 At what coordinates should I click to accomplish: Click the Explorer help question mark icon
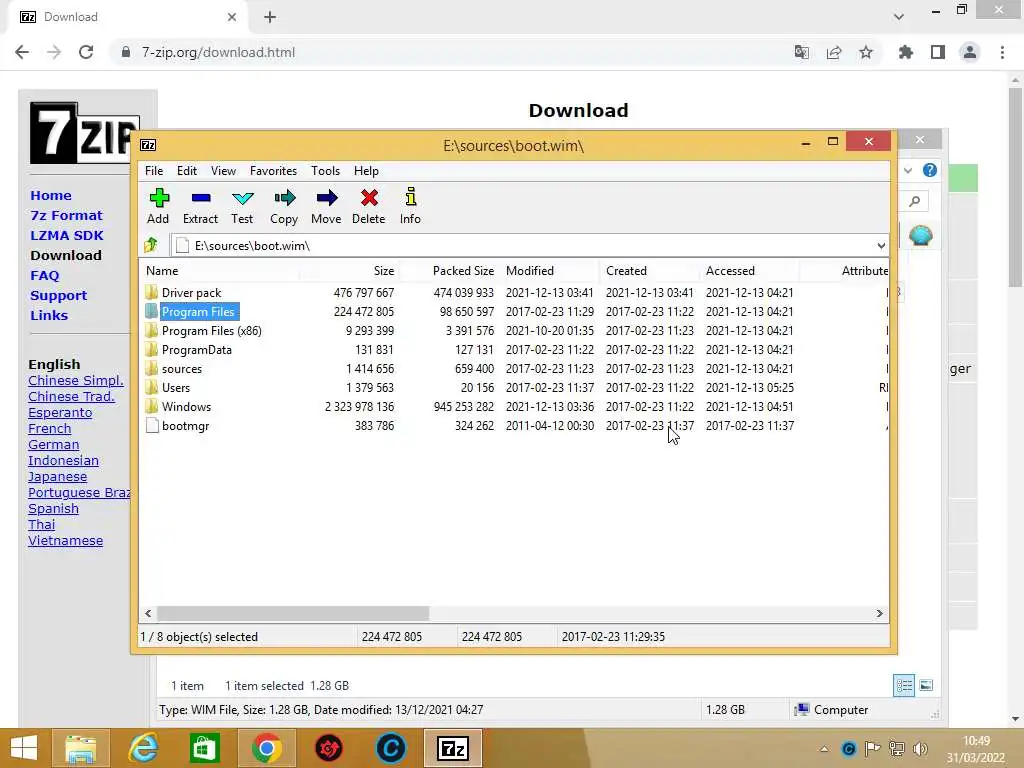coord(930,170)
